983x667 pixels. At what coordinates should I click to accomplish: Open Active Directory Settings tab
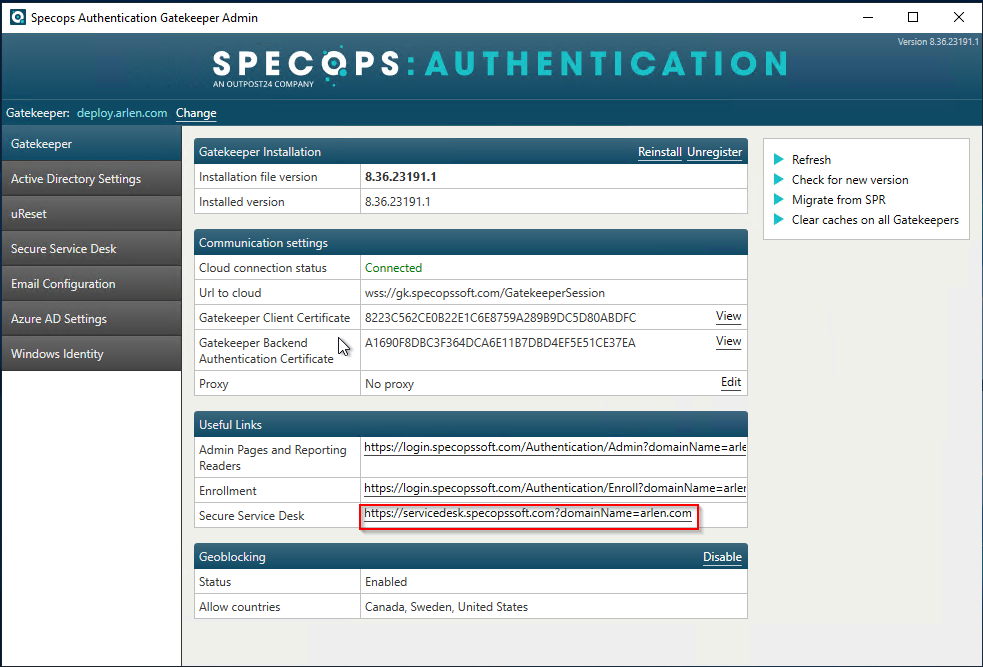[x=92, y=179]
